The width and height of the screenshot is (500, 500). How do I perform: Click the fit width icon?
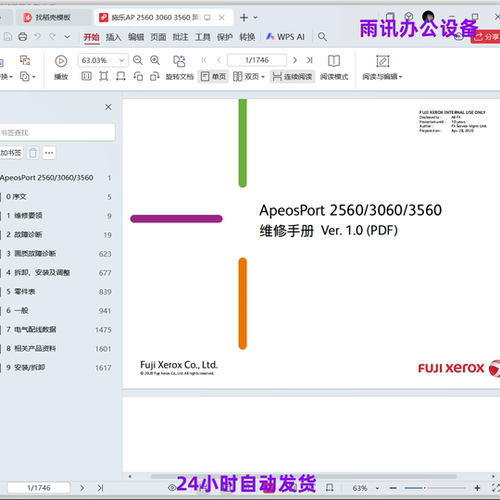pyautogui.click(x=121, y=77)
